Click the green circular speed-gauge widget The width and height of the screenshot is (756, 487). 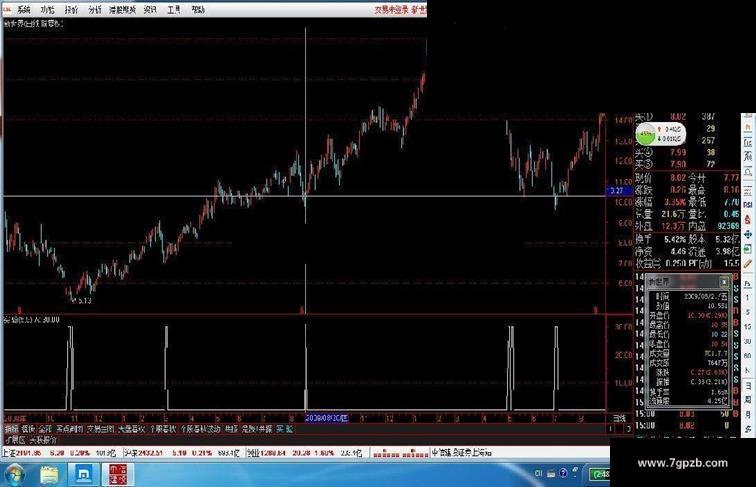tap(645, 134)
